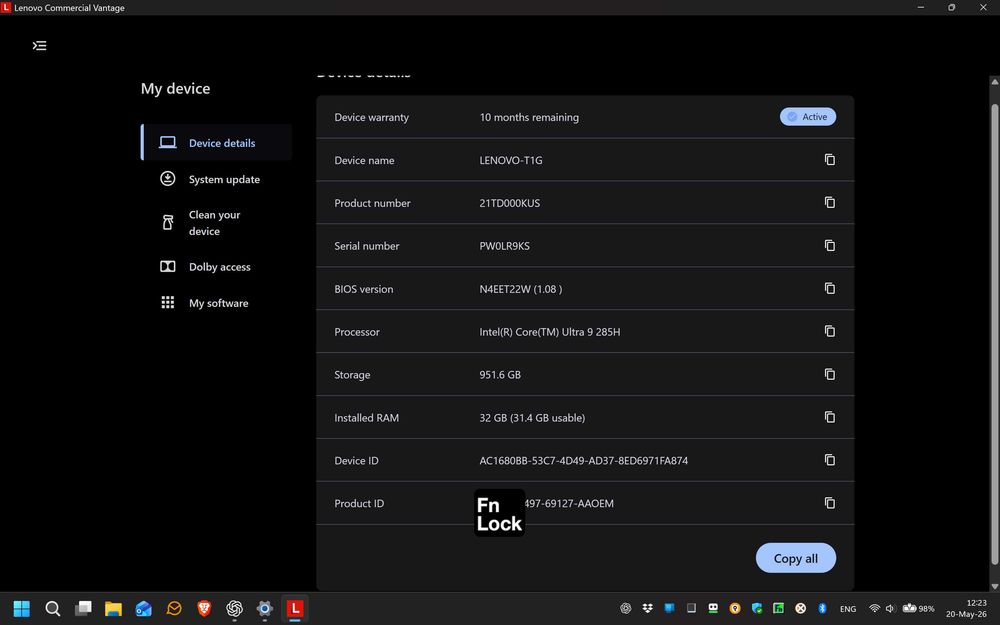
Task: Open the orange mail client taskbar icon
Action: [173, 608]
